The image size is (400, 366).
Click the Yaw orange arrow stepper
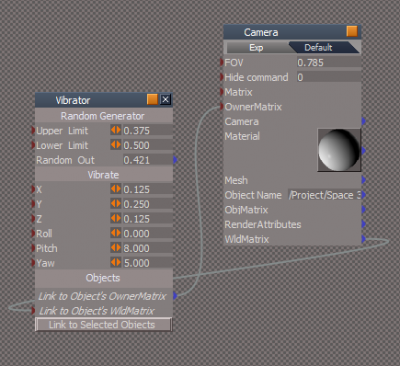(116, 262)
